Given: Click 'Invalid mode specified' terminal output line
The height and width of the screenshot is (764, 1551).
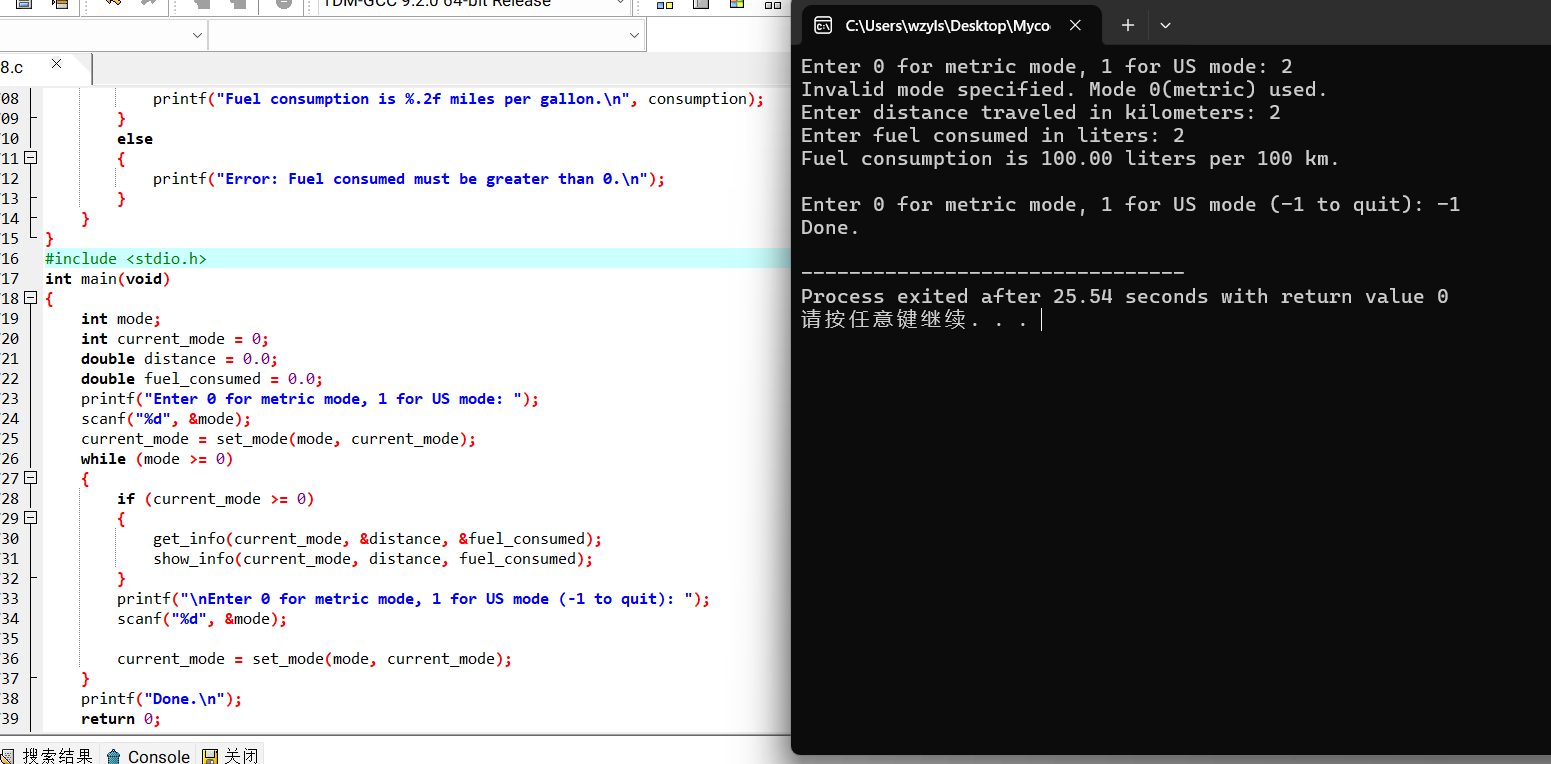Looking at the screenshot, I should point(1064,89).
